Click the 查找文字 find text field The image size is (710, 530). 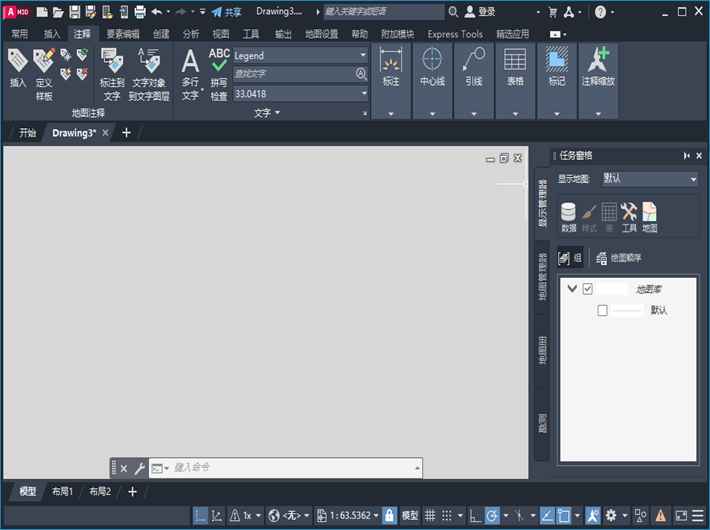click(294, 74)
